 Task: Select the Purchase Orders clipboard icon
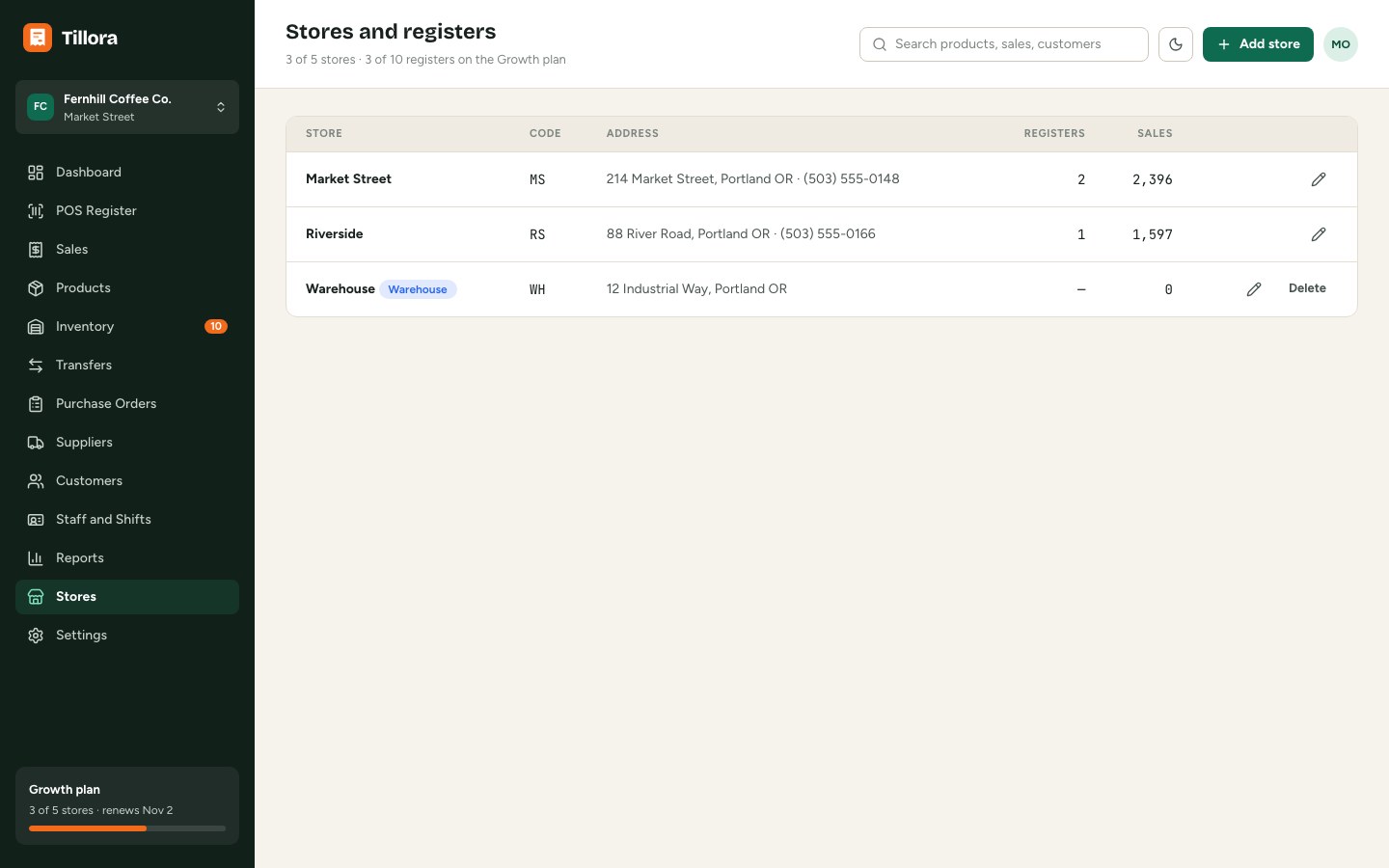pos(36,404)
